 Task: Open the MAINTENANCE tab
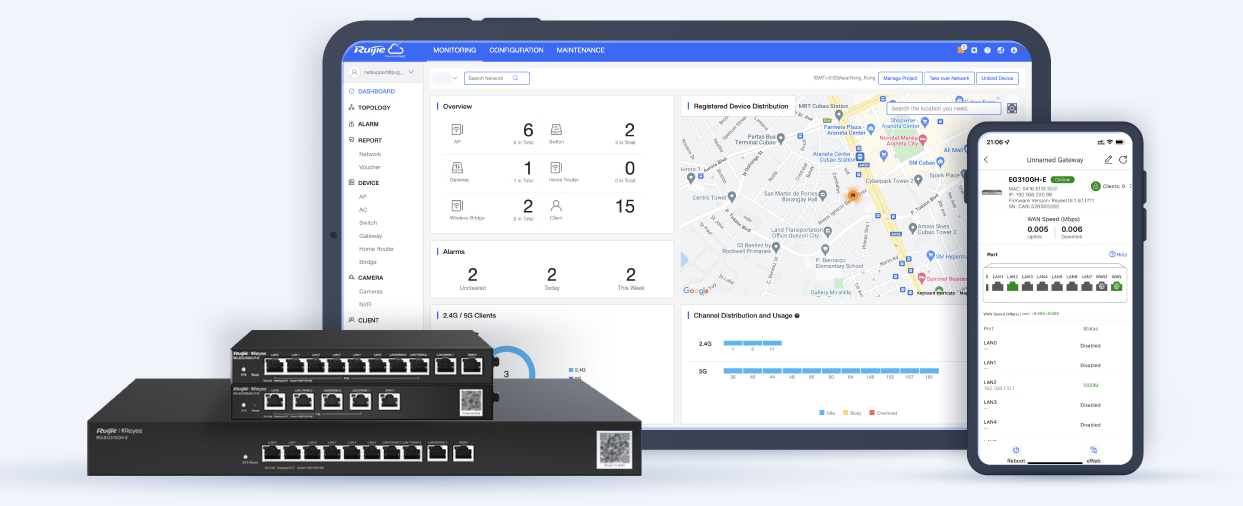click(x=580, y=50)
